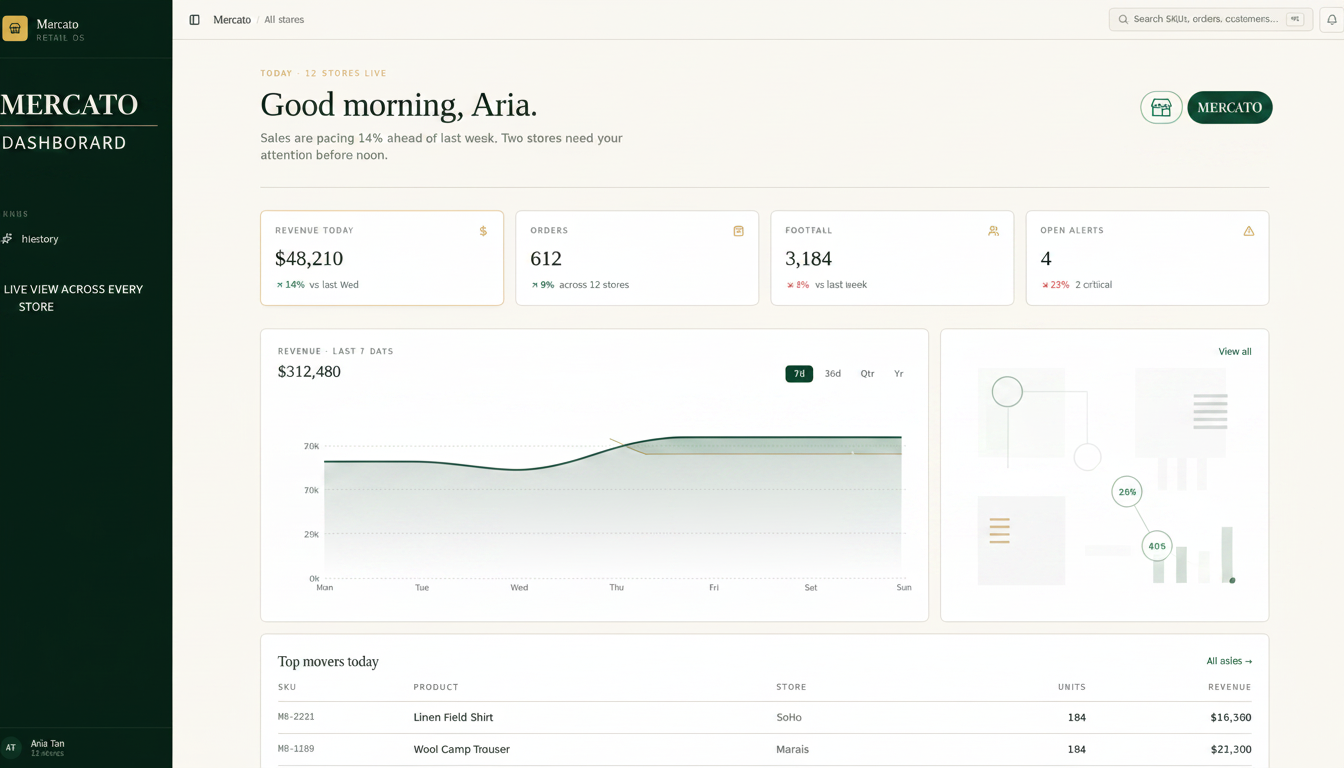
Task: Click the storefront icon beside MERCATO button
Action: point(1161,107)
